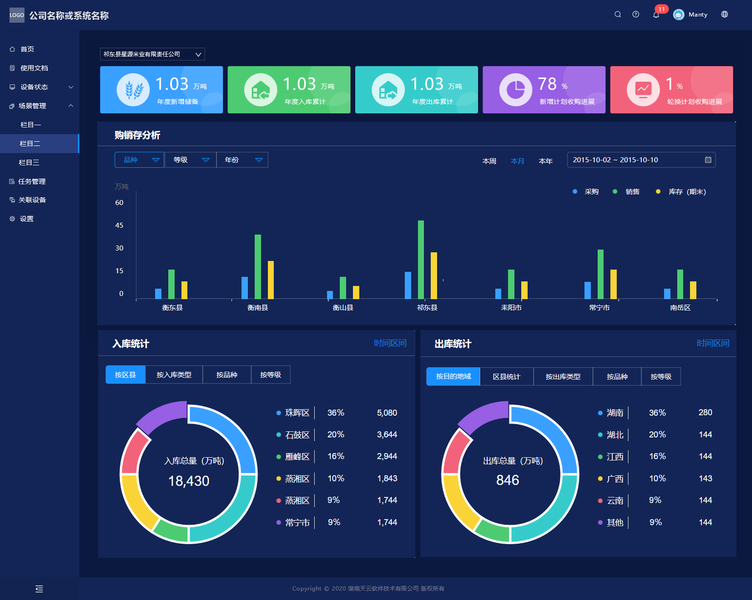Switch to 区县统计 tab

[x=506, y=376]
